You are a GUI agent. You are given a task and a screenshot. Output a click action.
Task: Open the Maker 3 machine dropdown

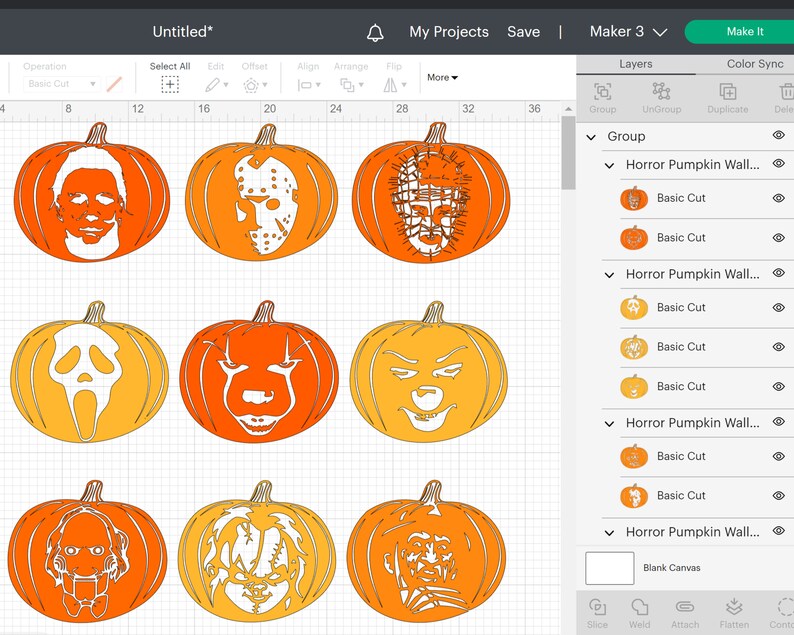628,32
